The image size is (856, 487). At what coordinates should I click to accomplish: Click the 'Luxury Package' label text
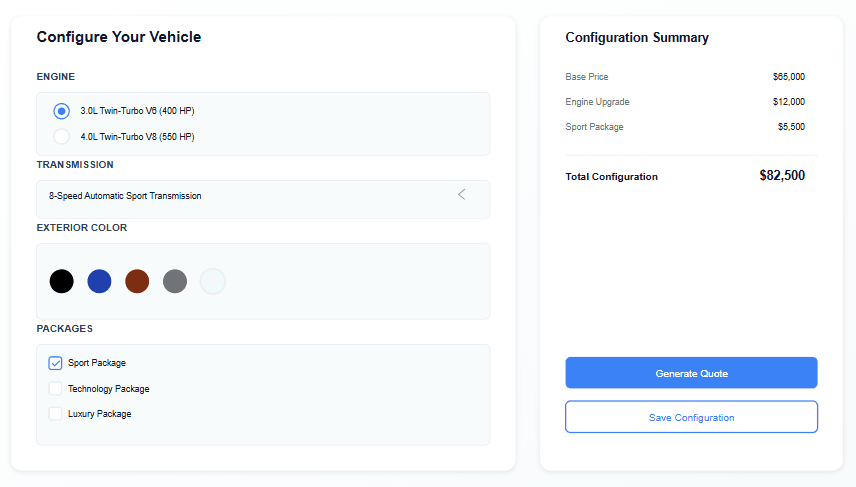coord(99,413)
